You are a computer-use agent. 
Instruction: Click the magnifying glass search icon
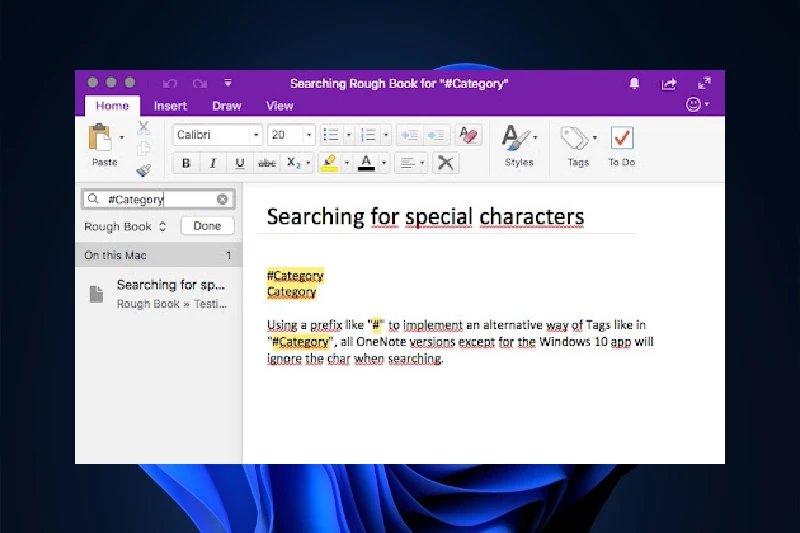click(93, 199)
